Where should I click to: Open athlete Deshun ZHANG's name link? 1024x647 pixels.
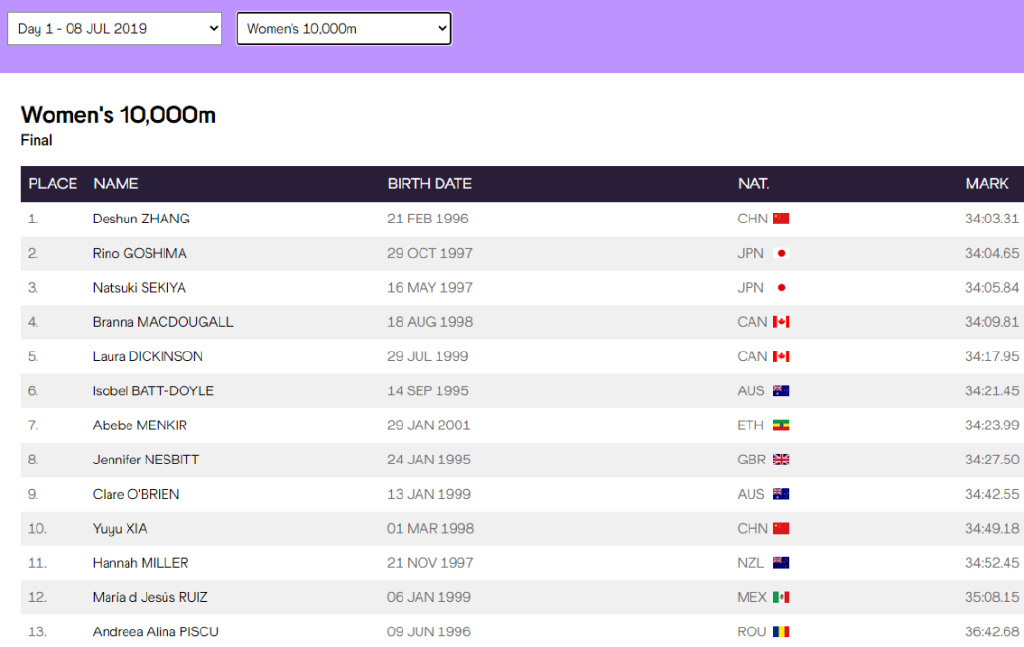tap(141, 219)
